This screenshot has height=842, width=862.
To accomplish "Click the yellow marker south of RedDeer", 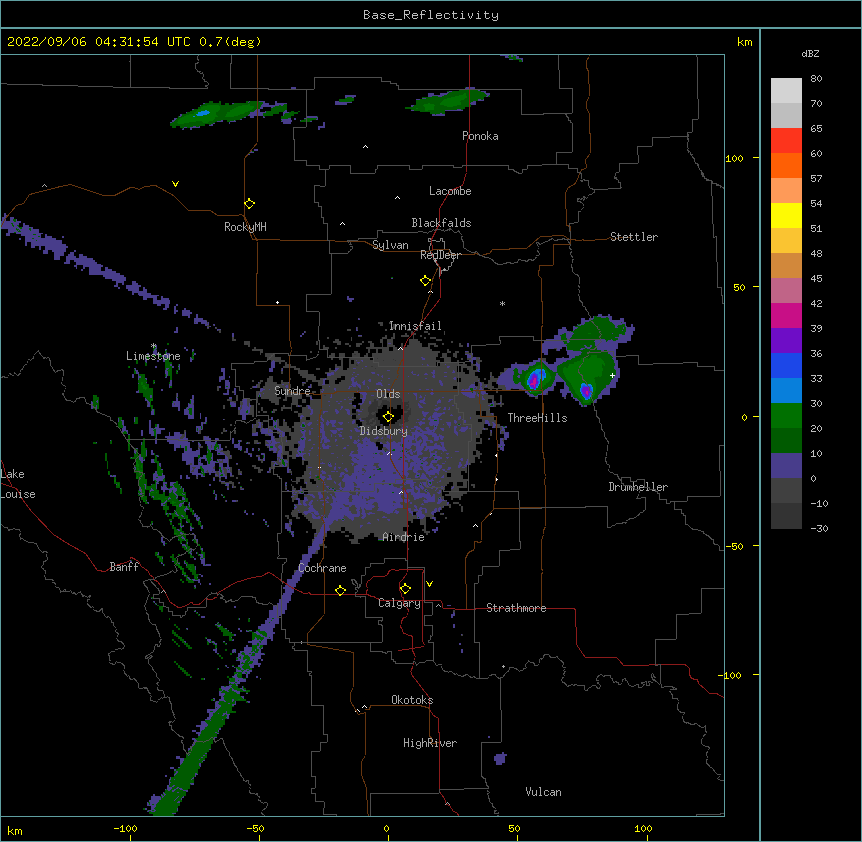I will point(425,281).
